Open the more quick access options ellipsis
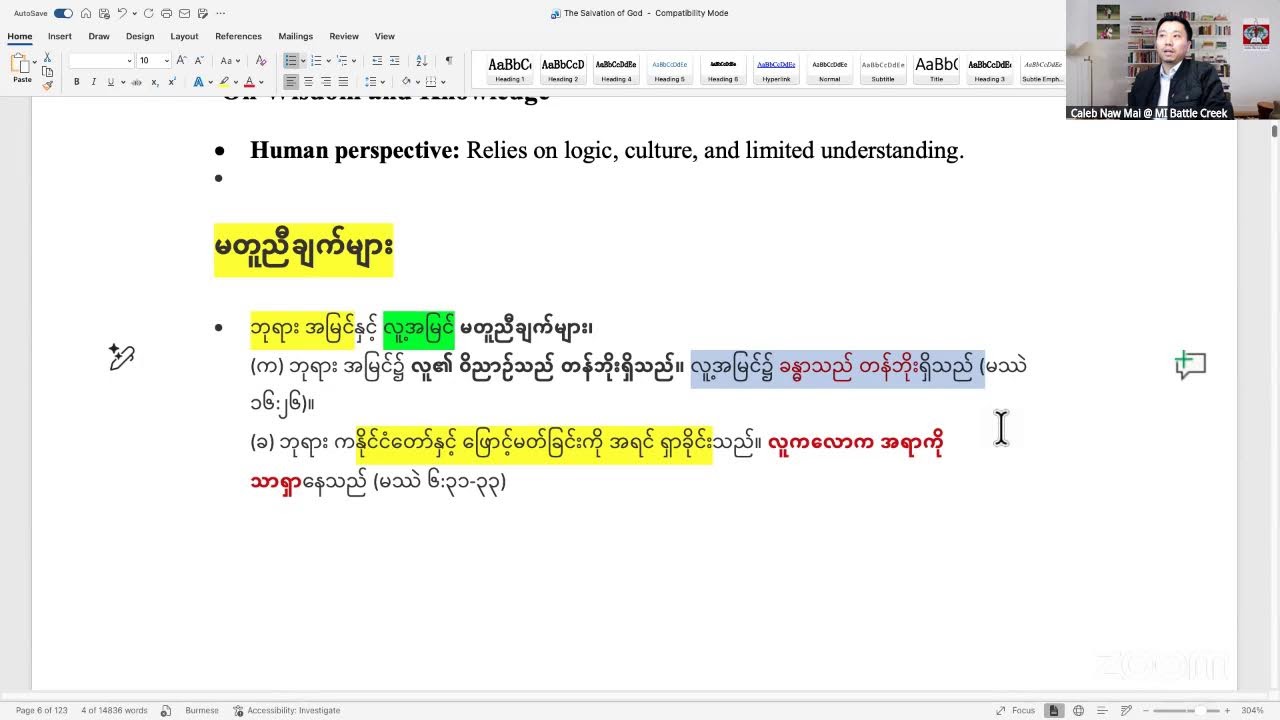 point(220,13)
